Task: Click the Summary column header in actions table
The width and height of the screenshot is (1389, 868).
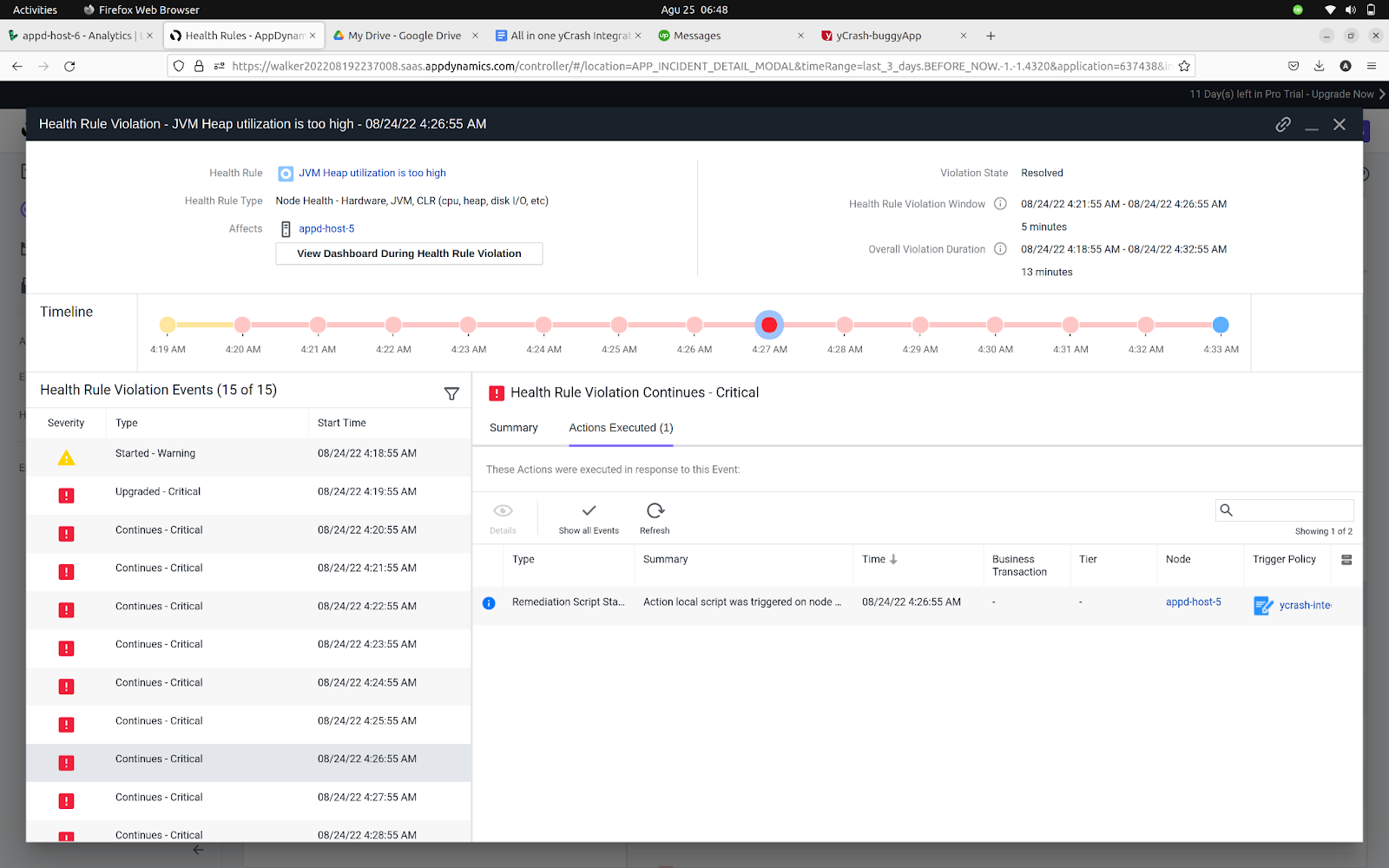Action: [665, 560]
